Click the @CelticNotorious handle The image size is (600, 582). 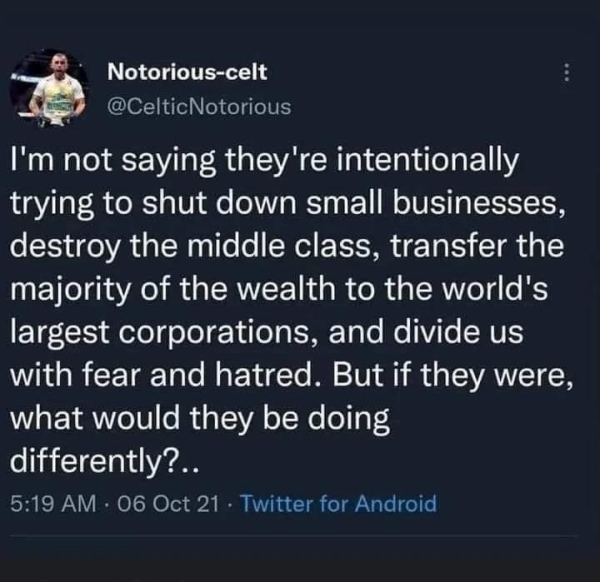click(198, 106)
